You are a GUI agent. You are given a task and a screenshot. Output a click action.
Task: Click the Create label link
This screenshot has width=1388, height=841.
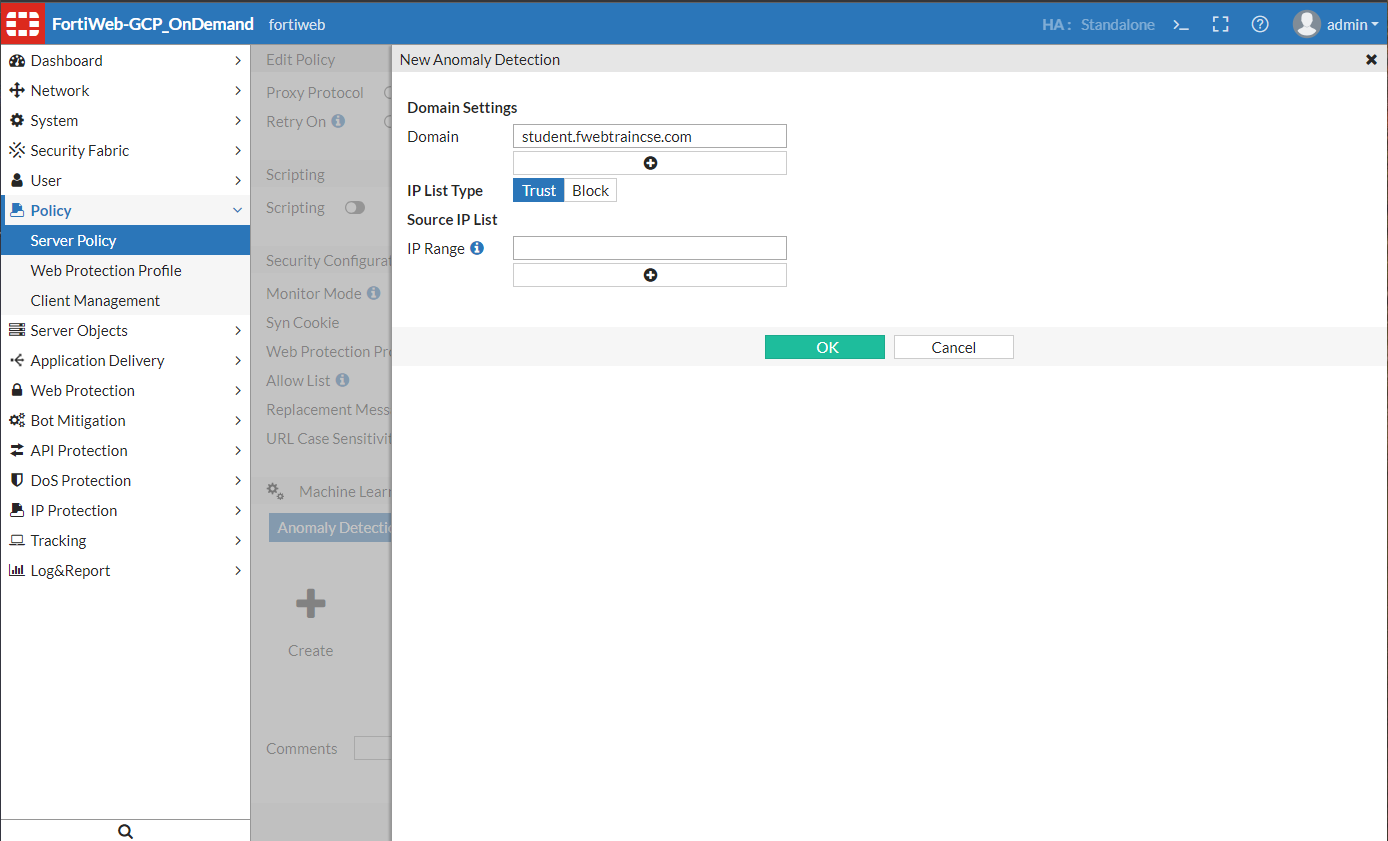(311, 650)
